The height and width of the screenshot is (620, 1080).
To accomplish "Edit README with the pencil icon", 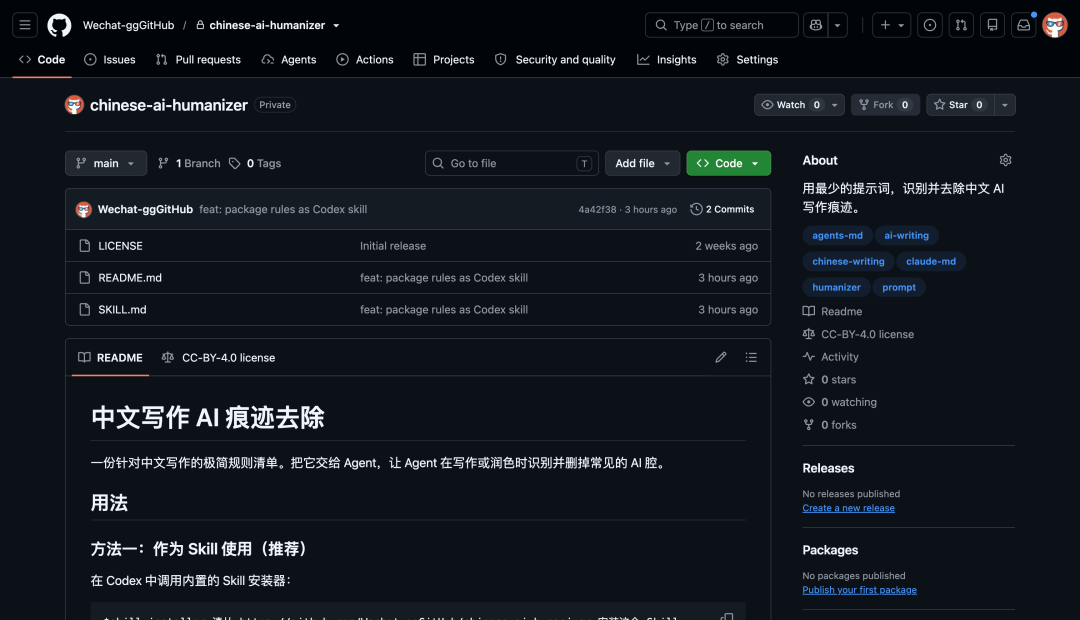I will click(720, 357).
